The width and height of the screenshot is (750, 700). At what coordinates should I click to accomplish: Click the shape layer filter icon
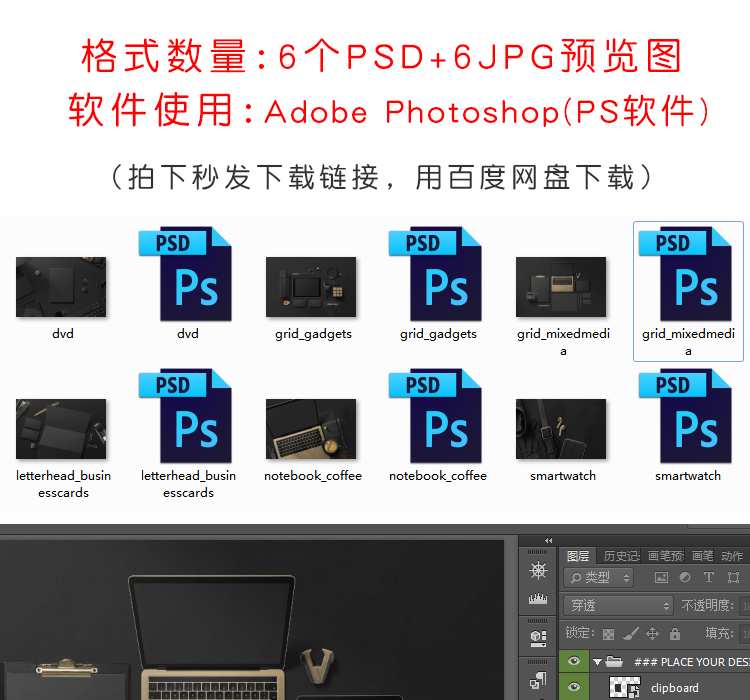pos(734,578)
